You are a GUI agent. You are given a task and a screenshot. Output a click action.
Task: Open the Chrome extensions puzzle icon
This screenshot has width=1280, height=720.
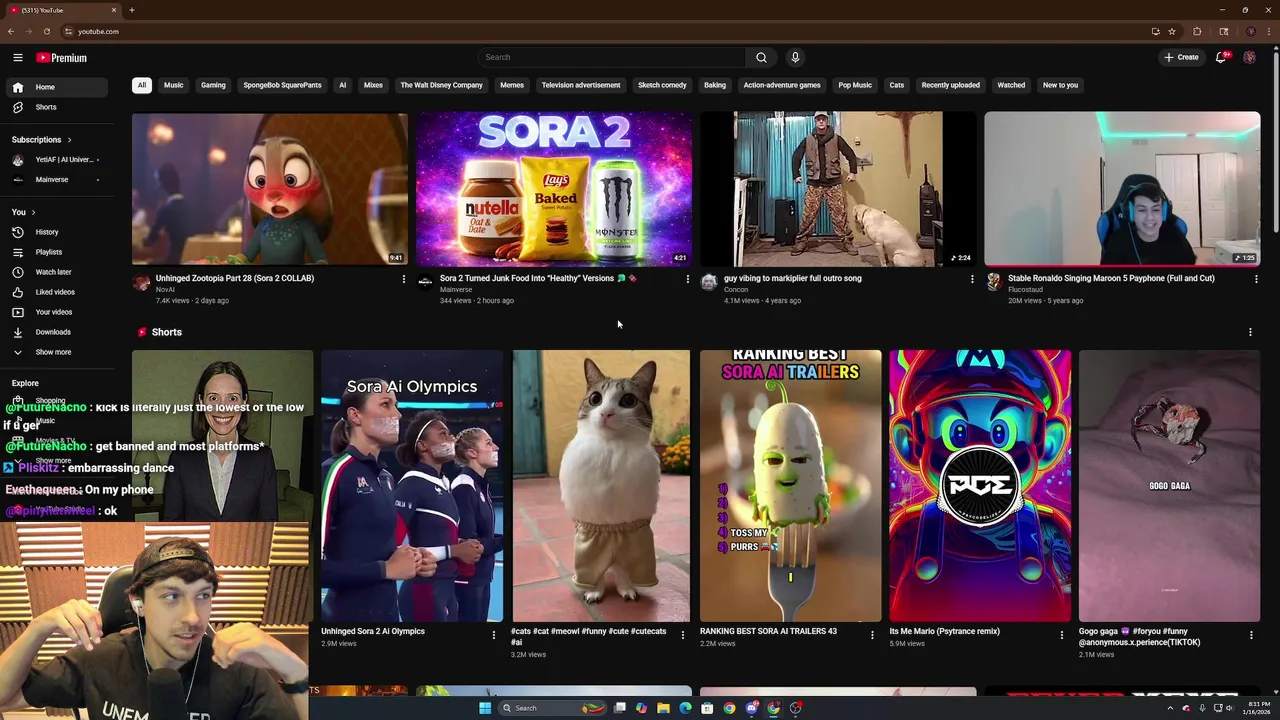[x=1197, y=31]
